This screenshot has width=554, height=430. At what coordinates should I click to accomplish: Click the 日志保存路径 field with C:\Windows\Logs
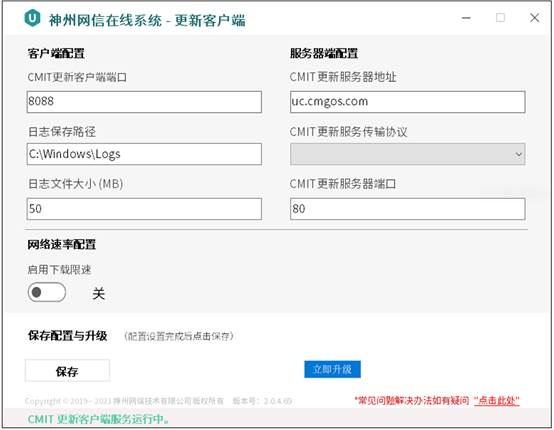click(144, 154)
